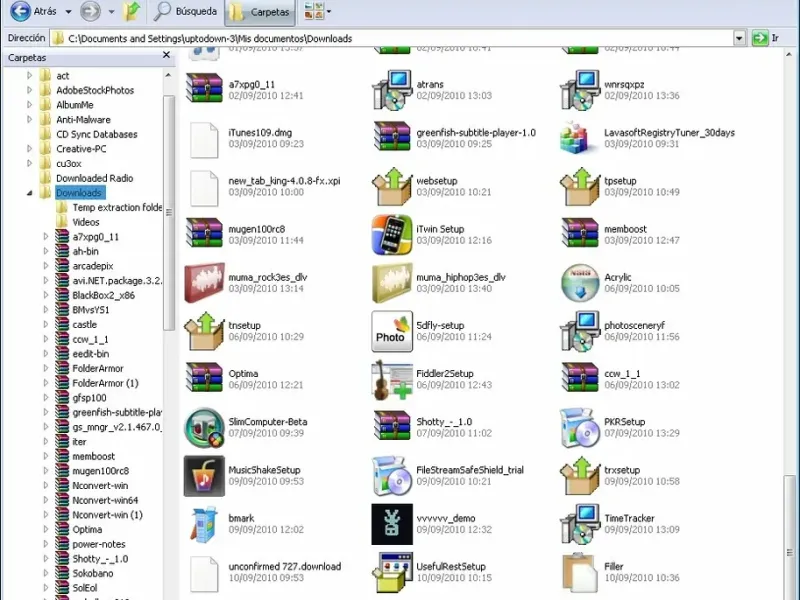
Task: Select LavasoftRegistryTuner_30days icon
Action: (578, 138)
